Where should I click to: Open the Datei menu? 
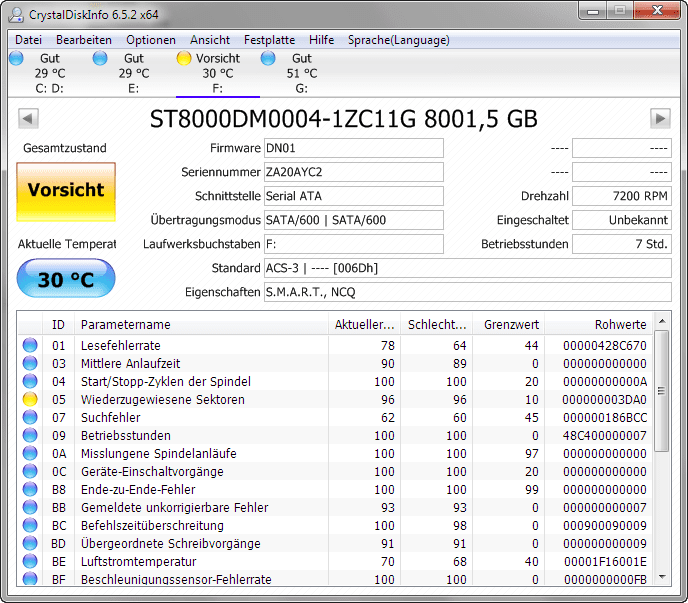point(29,40)
